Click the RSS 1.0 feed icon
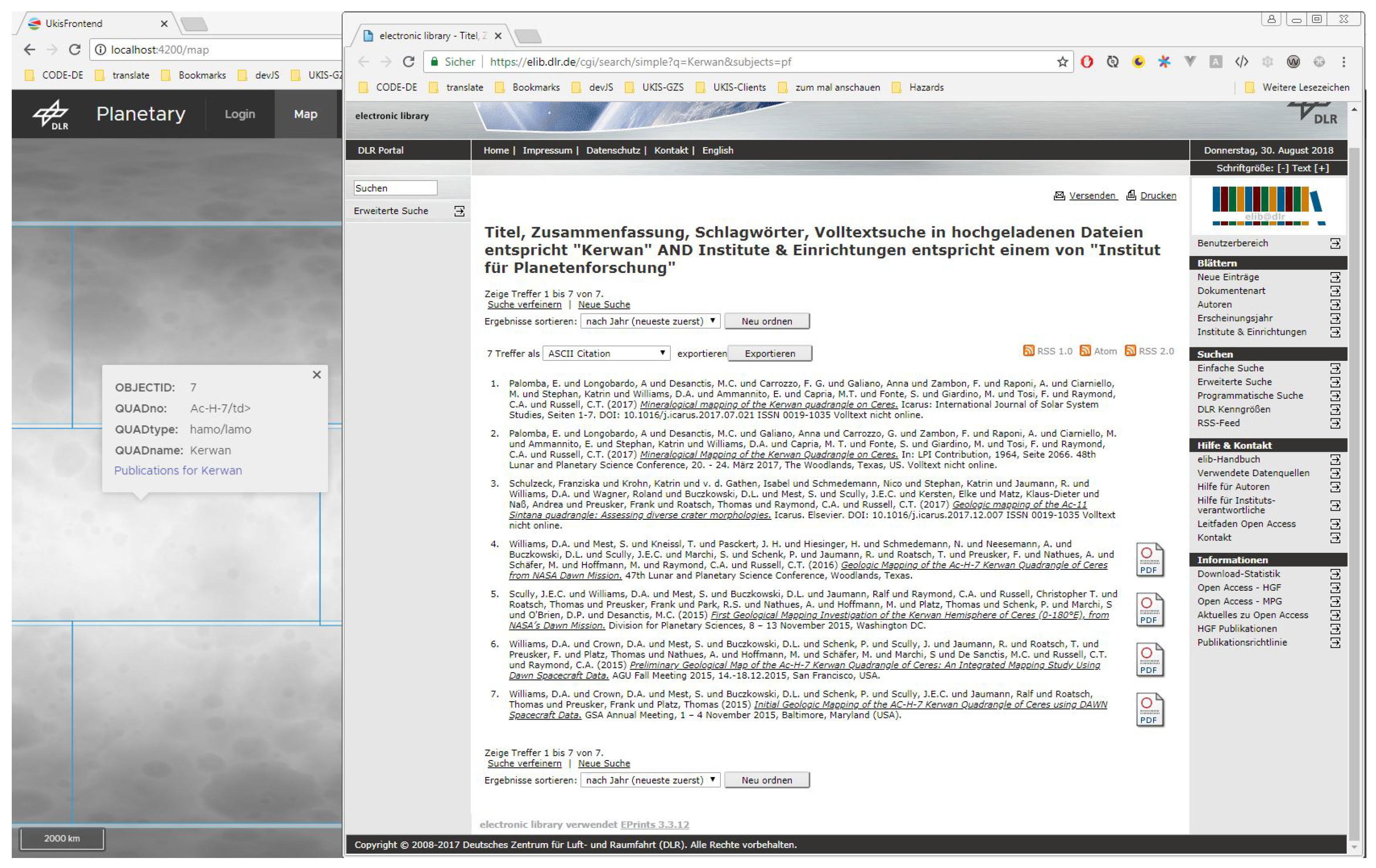Screen dimensions: 1376x868 pyautogui.click(x=1028, y=351)
